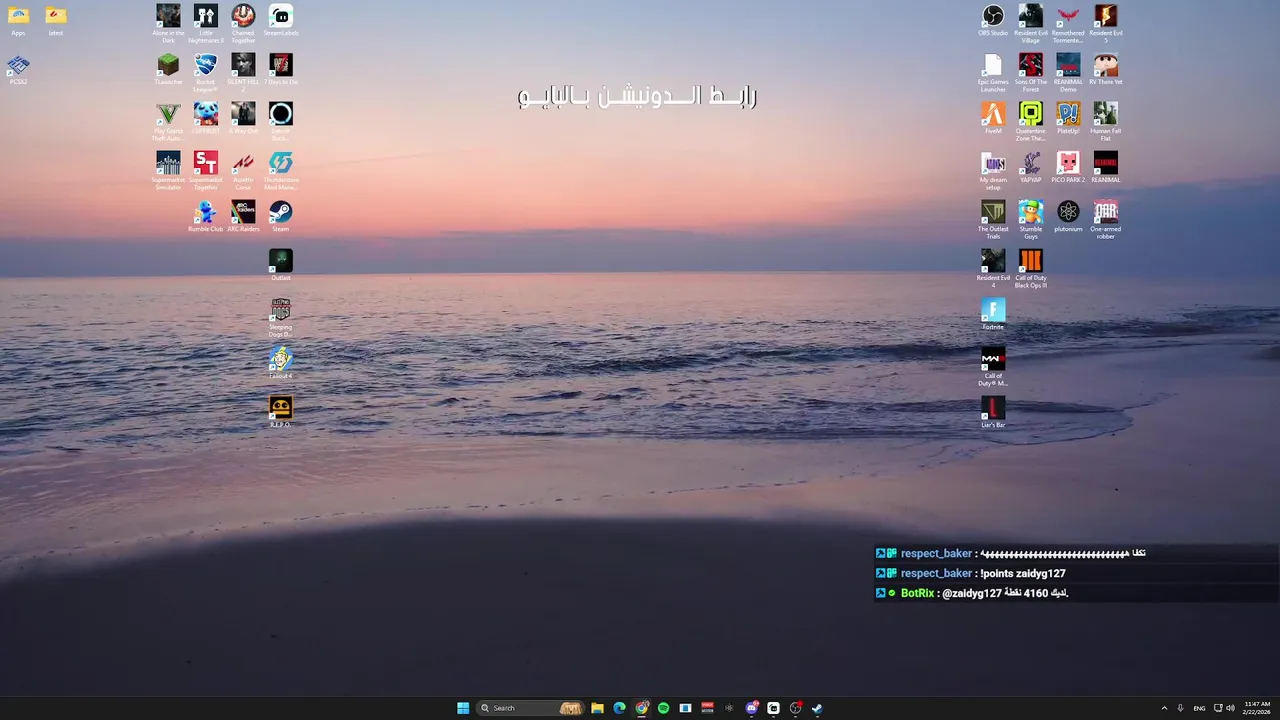The image size is (1280, 720).
Task: Select the Outlast desktop icon
Action: [x=281, y=265]
